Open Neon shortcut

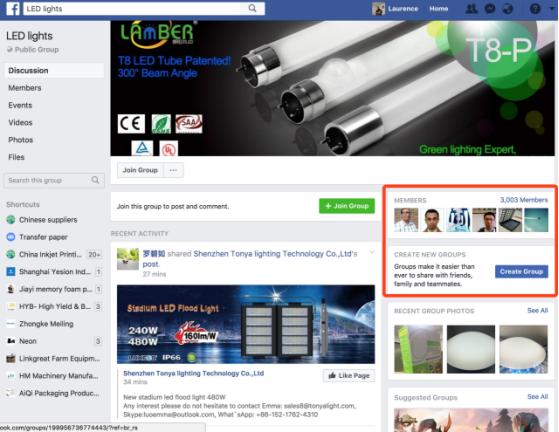tap(28, 341)
